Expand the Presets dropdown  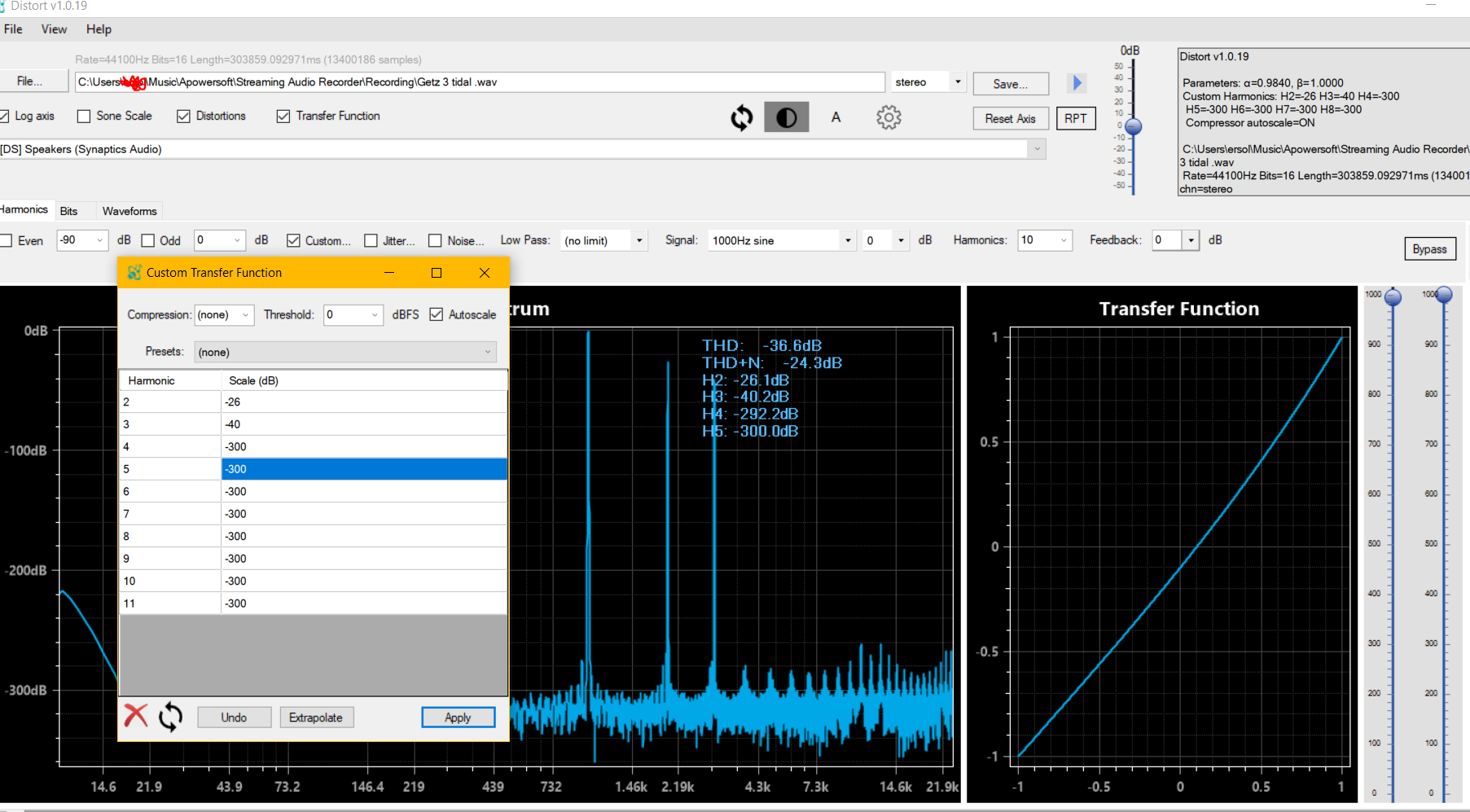[488, 352]
